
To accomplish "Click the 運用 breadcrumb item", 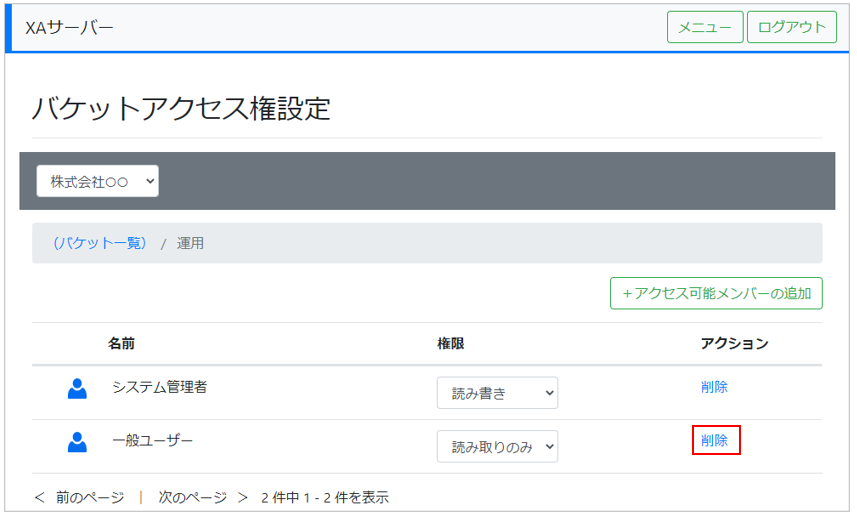I will (190, 243).
